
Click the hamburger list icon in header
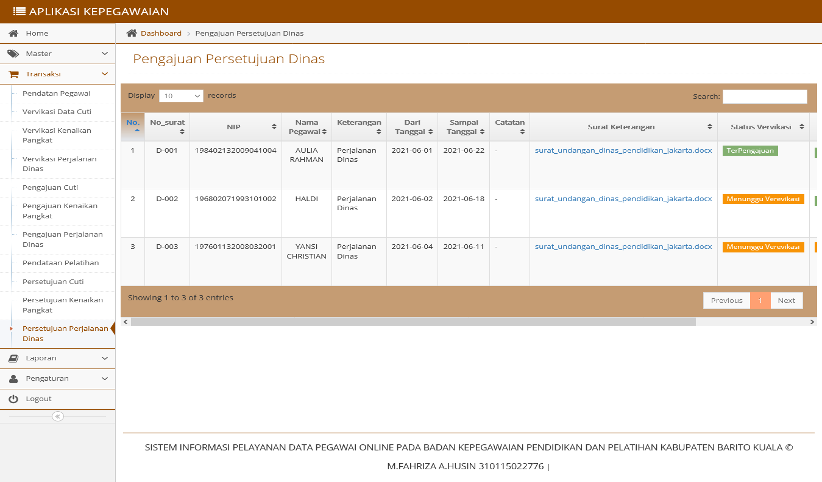pos(19,11)
